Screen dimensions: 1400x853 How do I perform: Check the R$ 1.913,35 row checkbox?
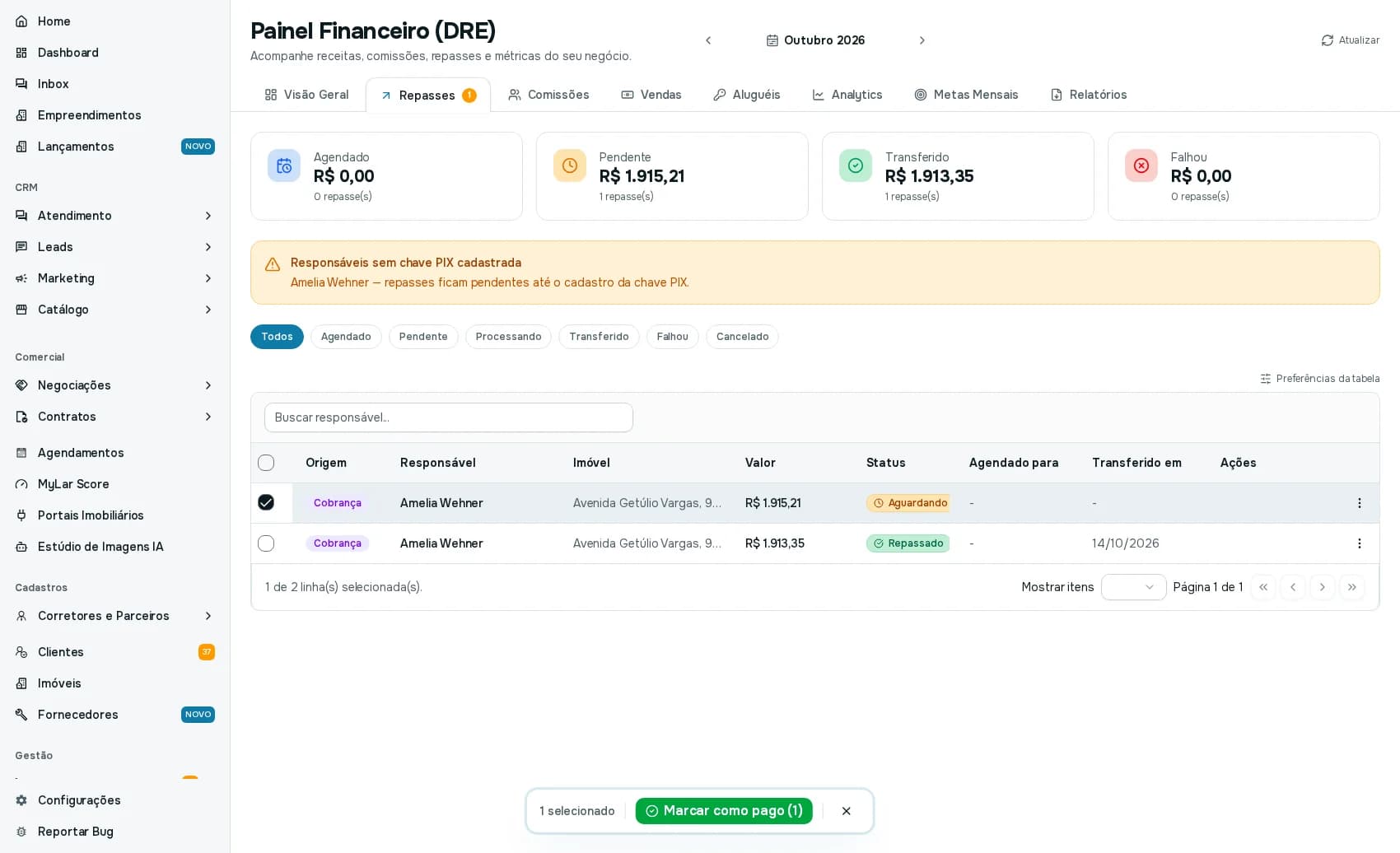tap(266, 543)
